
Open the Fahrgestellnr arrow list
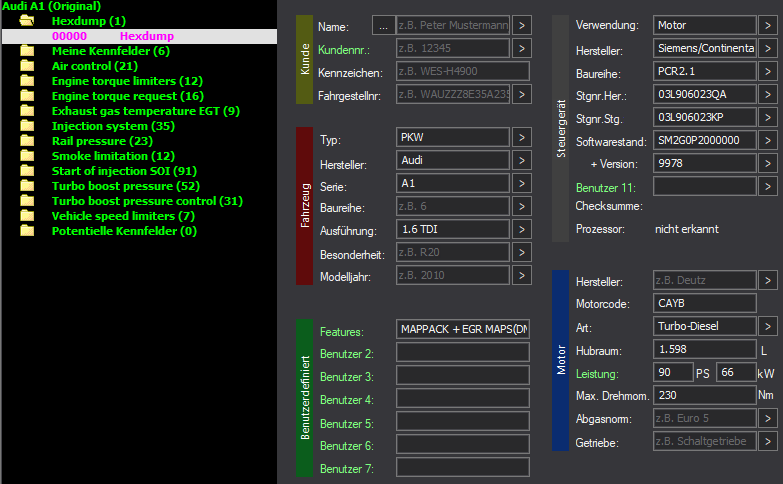pos(522,94)
